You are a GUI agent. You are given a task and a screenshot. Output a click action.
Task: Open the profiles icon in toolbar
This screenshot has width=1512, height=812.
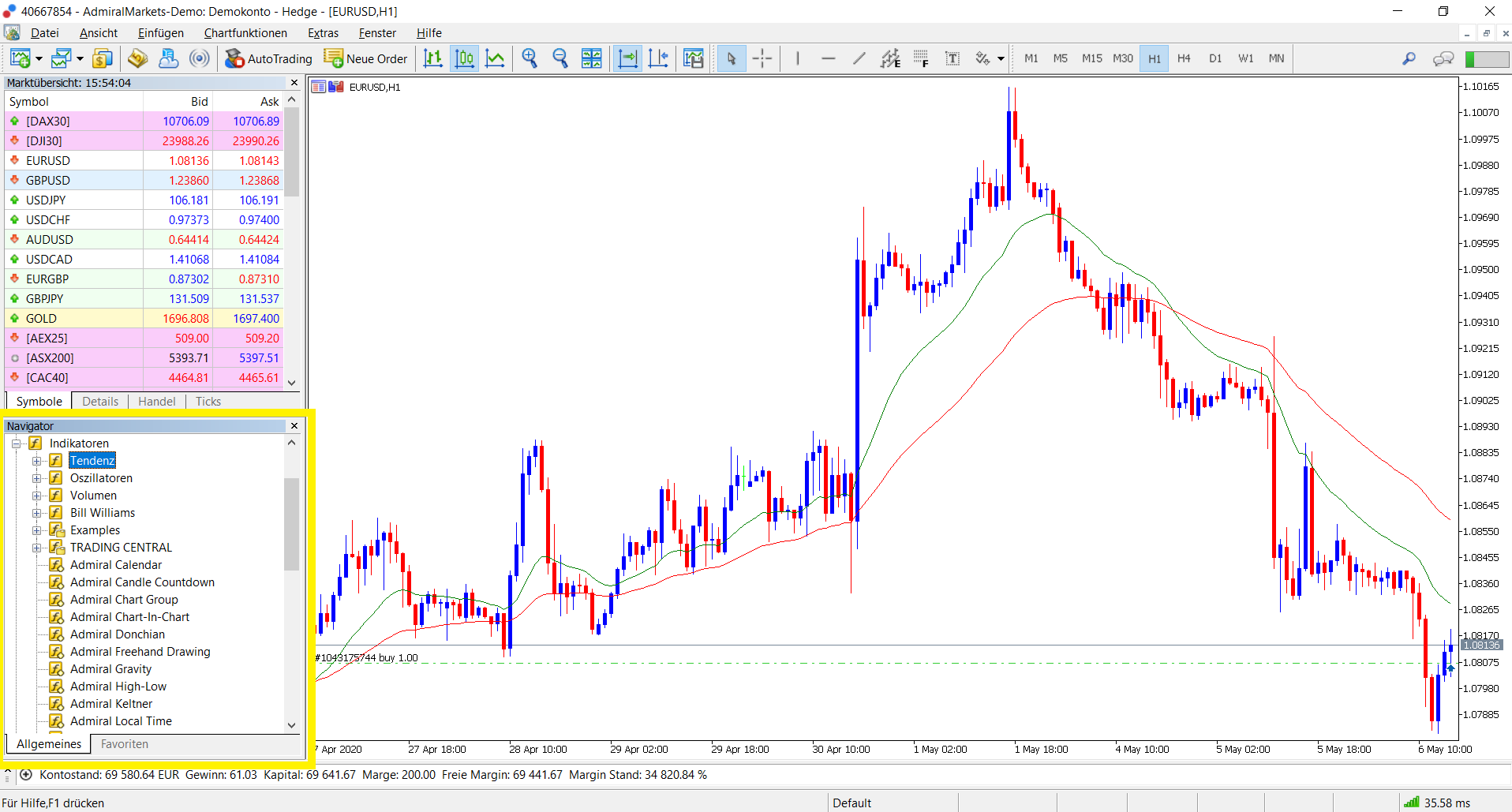[62, 58]
